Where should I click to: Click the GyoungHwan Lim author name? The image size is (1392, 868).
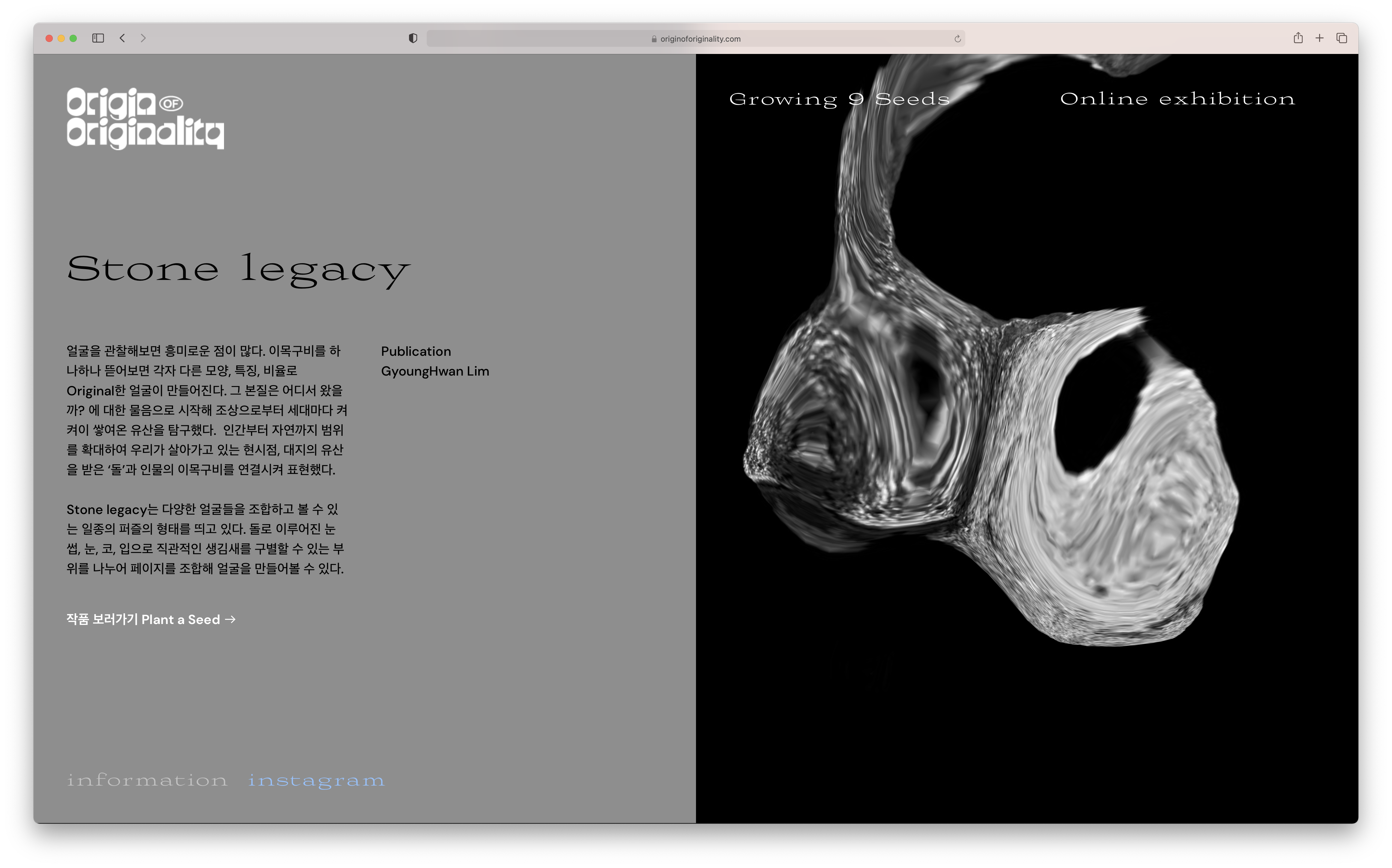435,371
